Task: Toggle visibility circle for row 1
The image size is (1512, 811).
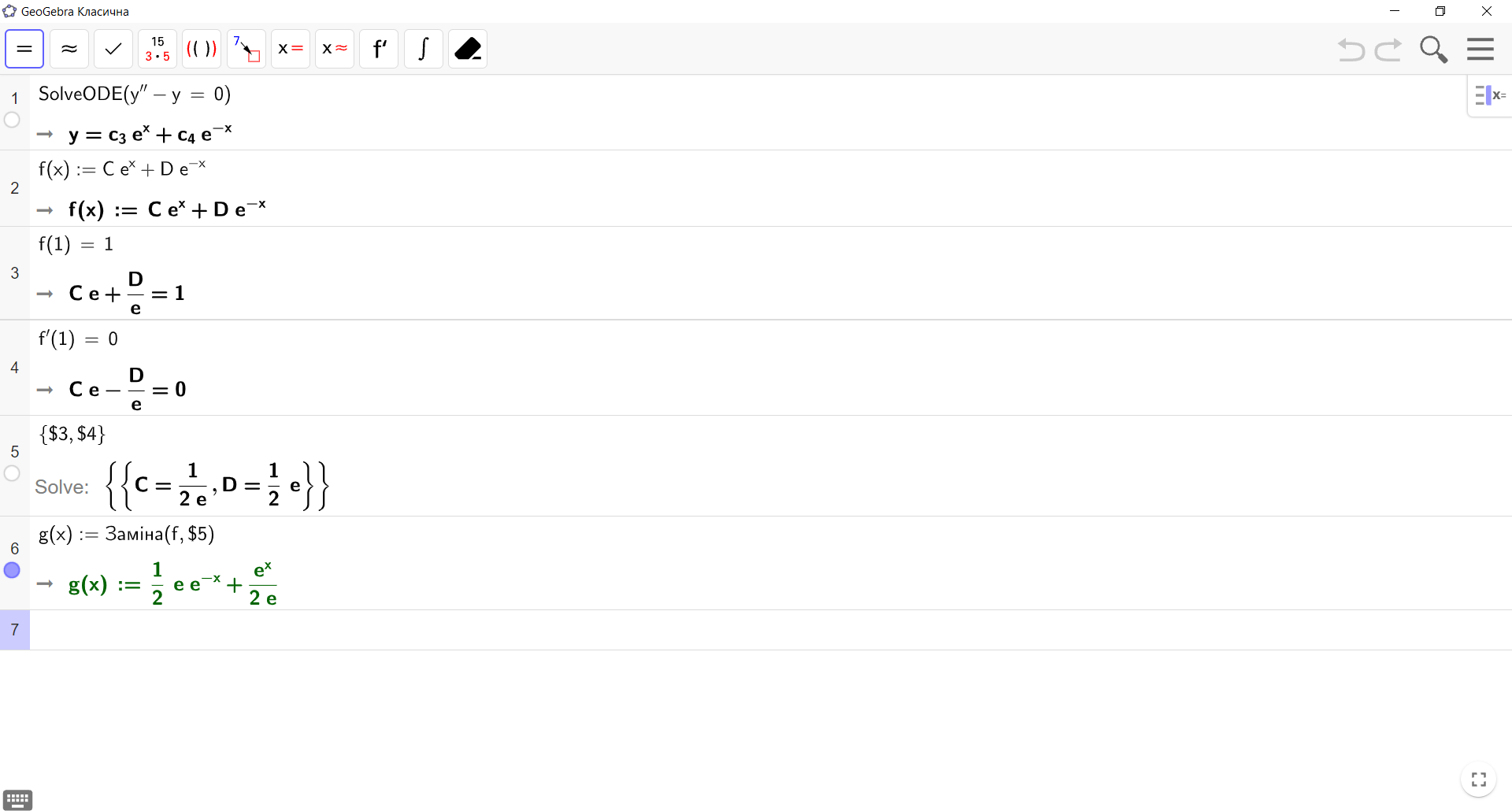Action: coord(12,120)
